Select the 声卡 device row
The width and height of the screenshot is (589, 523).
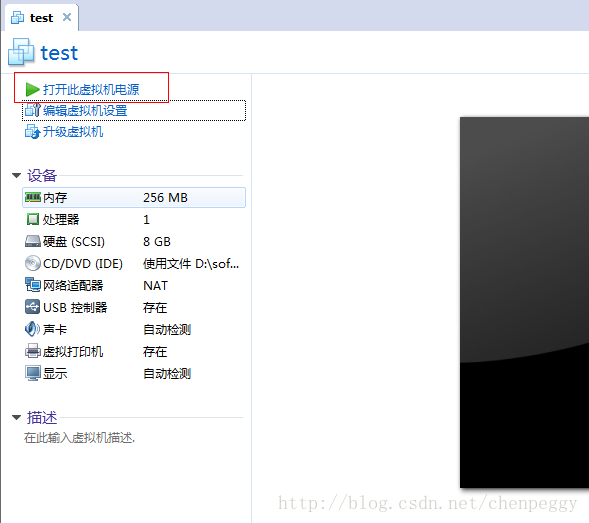[x=134, y=330]
